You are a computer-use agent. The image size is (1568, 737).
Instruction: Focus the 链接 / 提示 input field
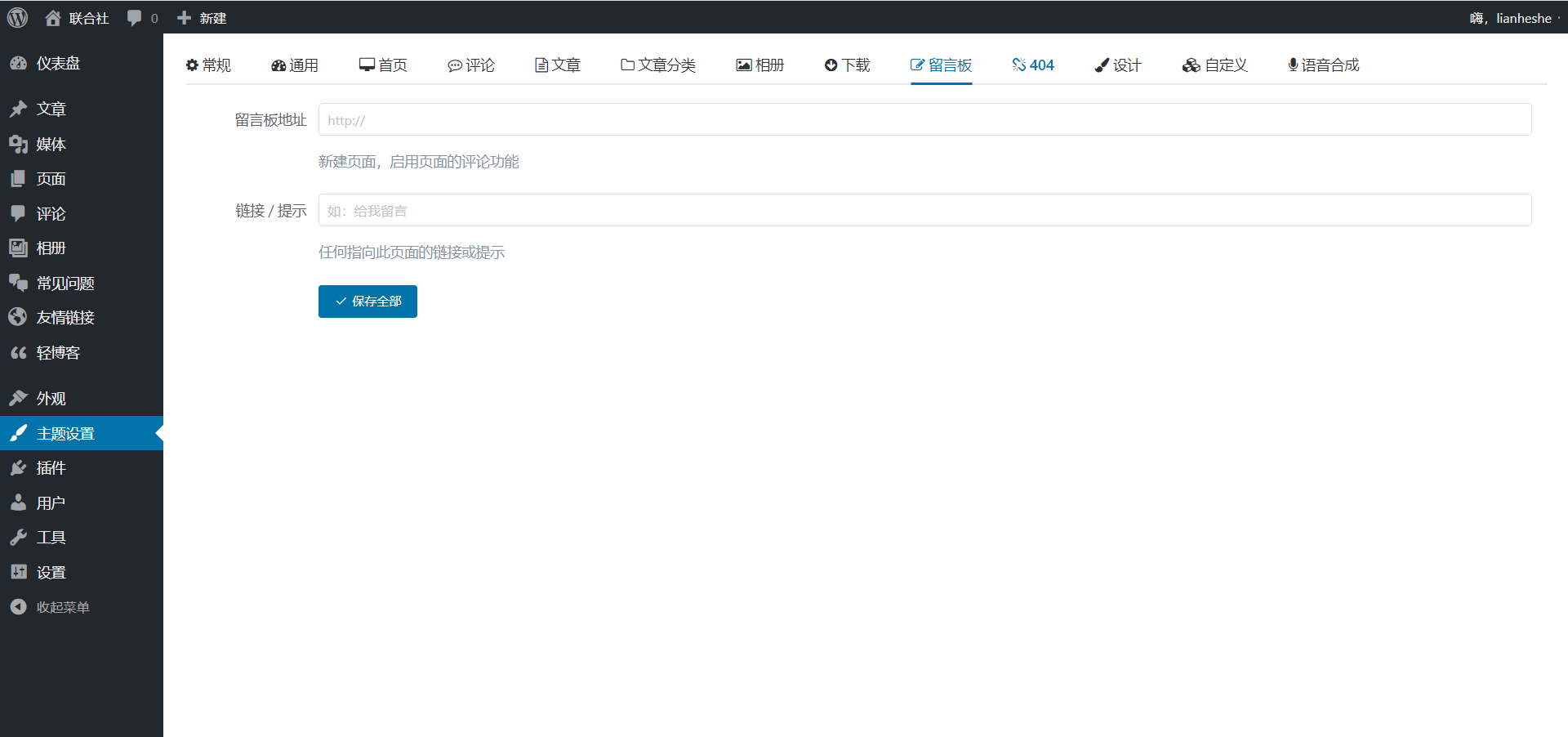click(924, 210)
